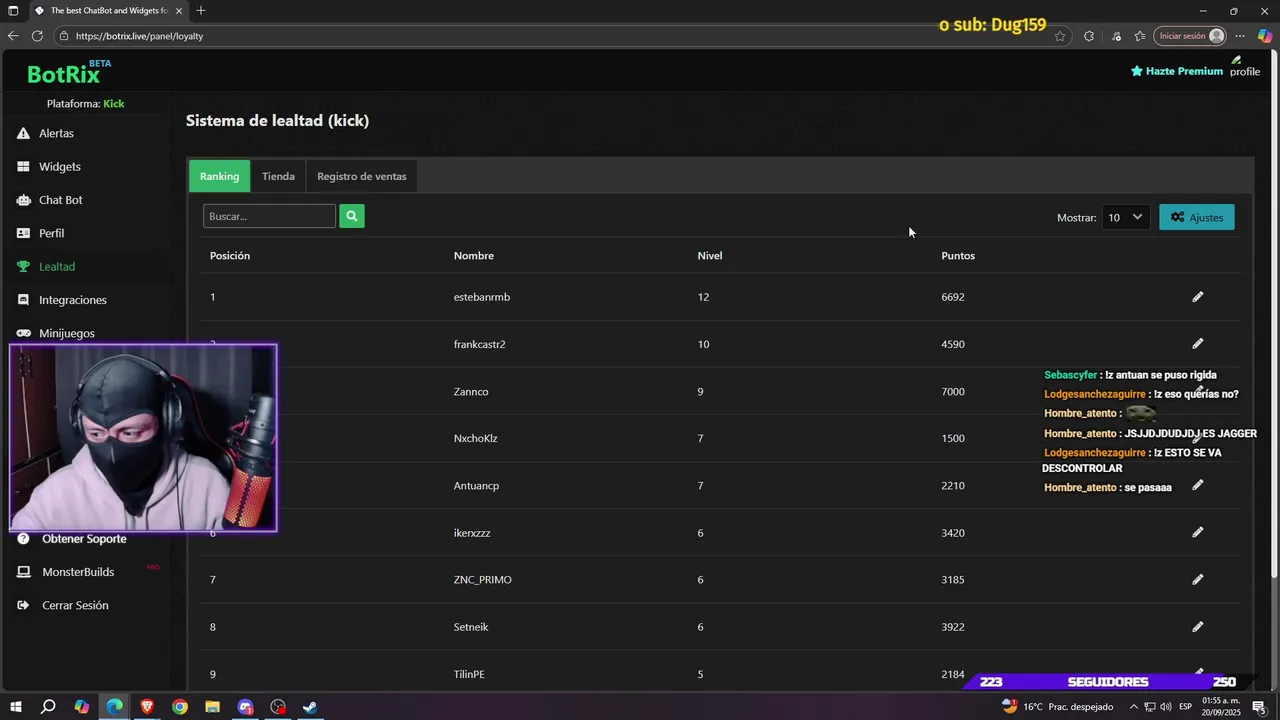
Task: Go back with the browser arrow
Action: (13, 36)
